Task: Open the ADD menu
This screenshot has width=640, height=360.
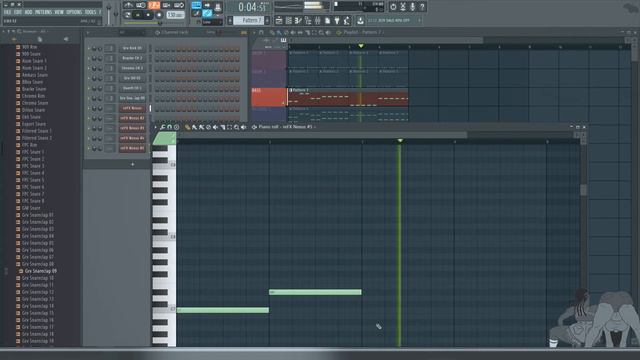Action: (x=28, y=12)
